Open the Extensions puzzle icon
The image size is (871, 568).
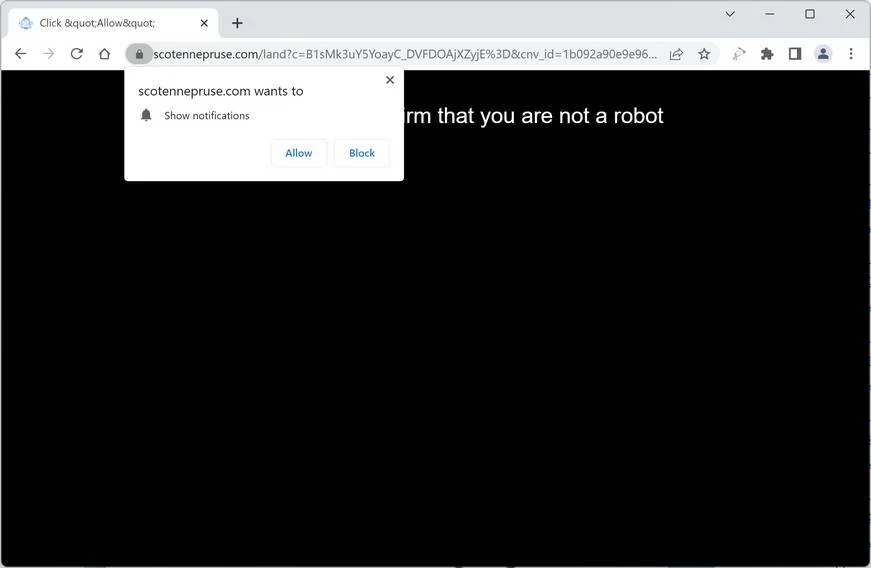pyautogui.click(x=767, y=54)
